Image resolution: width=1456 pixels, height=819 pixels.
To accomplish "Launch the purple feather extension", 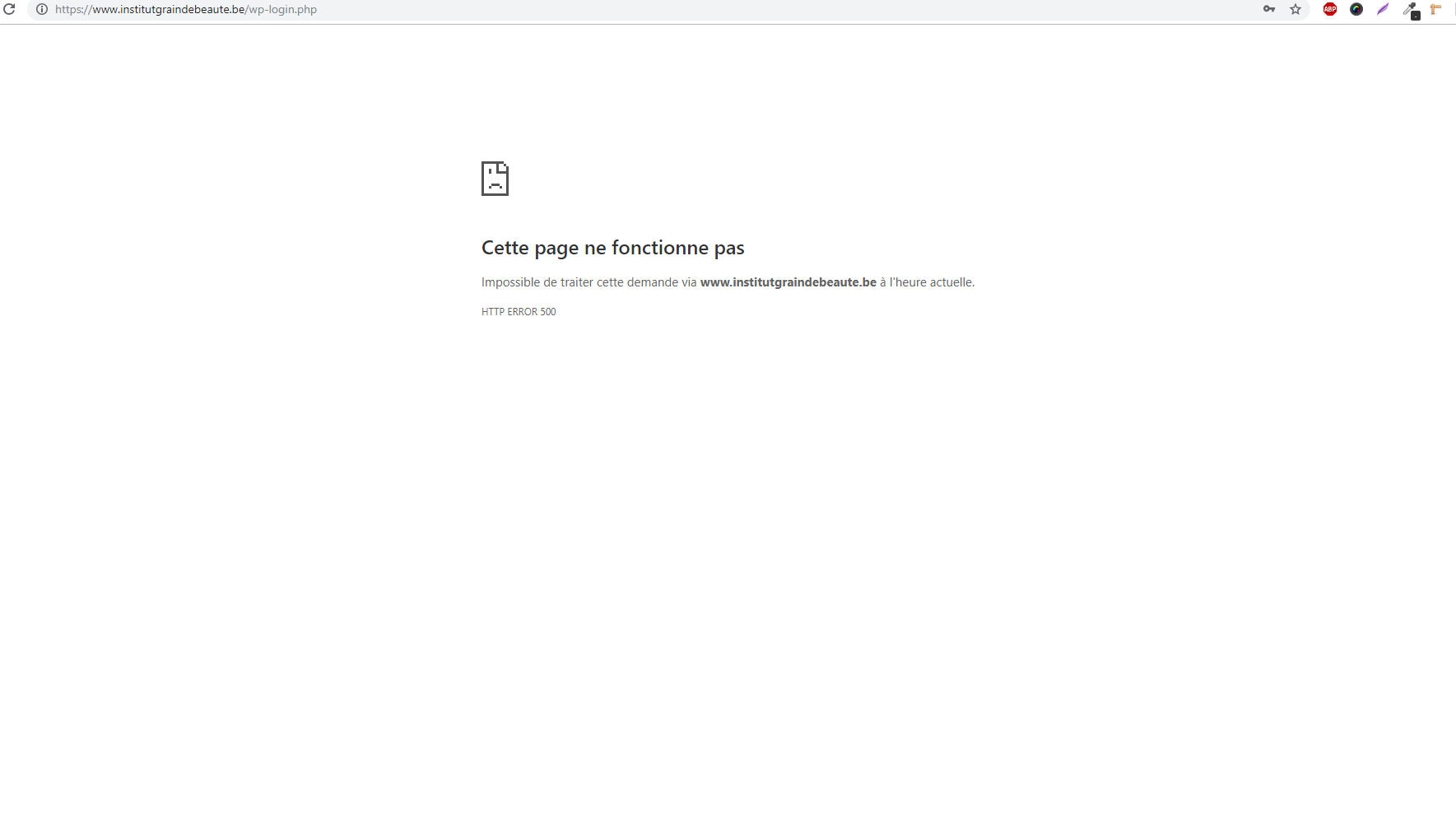I will [1383, 9].
